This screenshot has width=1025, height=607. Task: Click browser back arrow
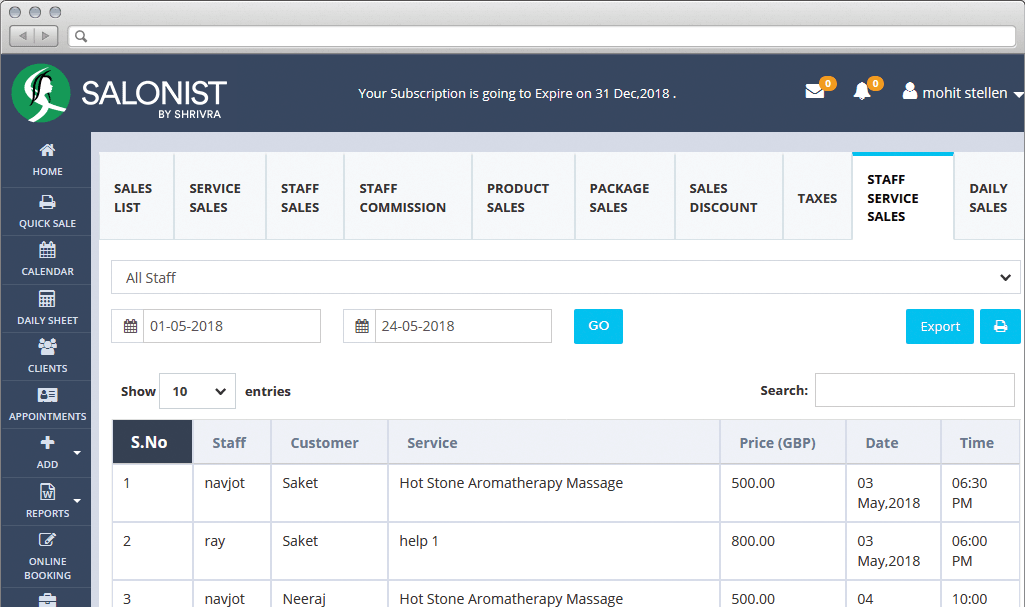tap(23, 36)
